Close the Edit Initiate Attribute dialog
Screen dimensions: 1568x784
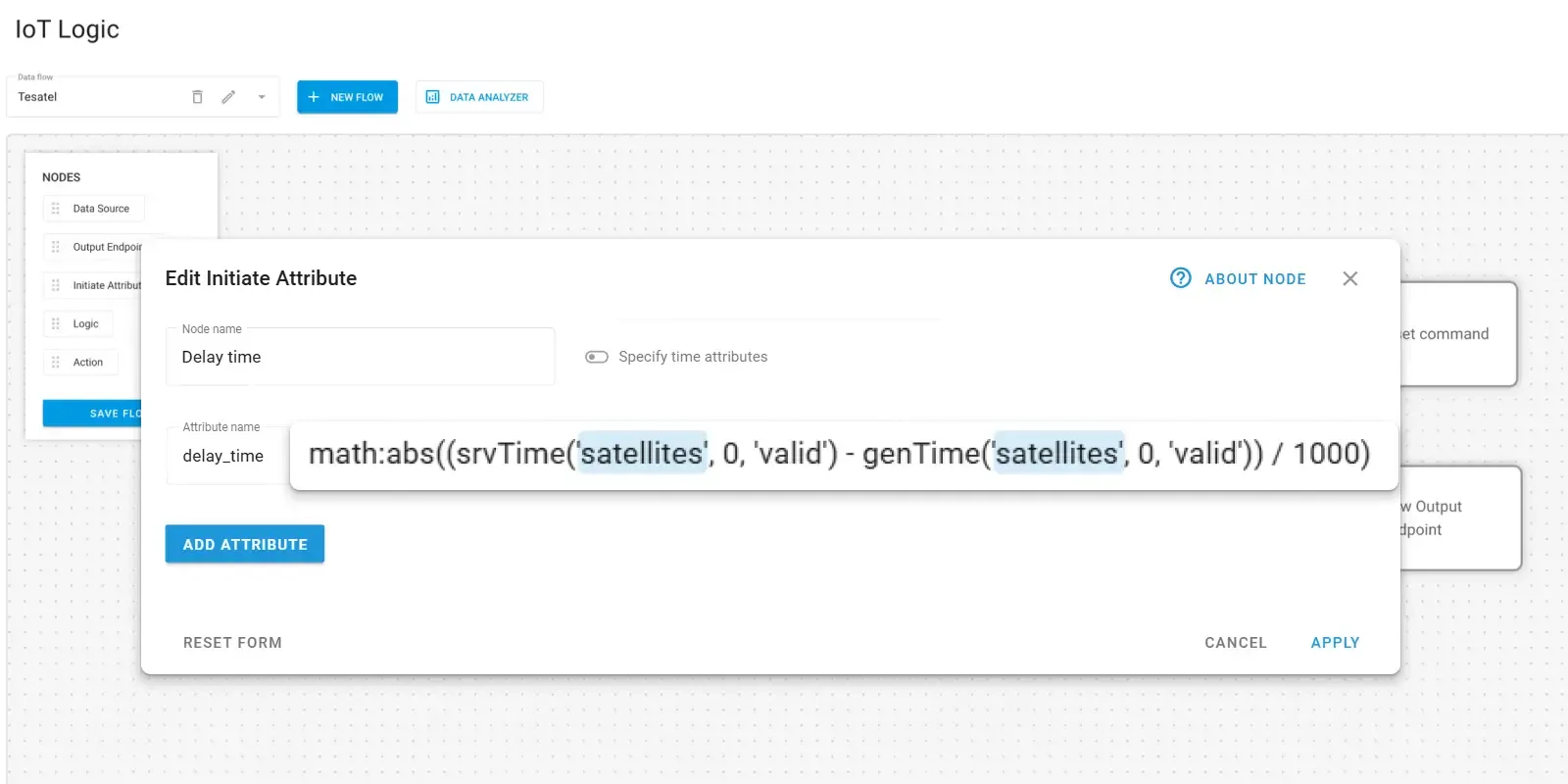click(x=1349, y=279)
